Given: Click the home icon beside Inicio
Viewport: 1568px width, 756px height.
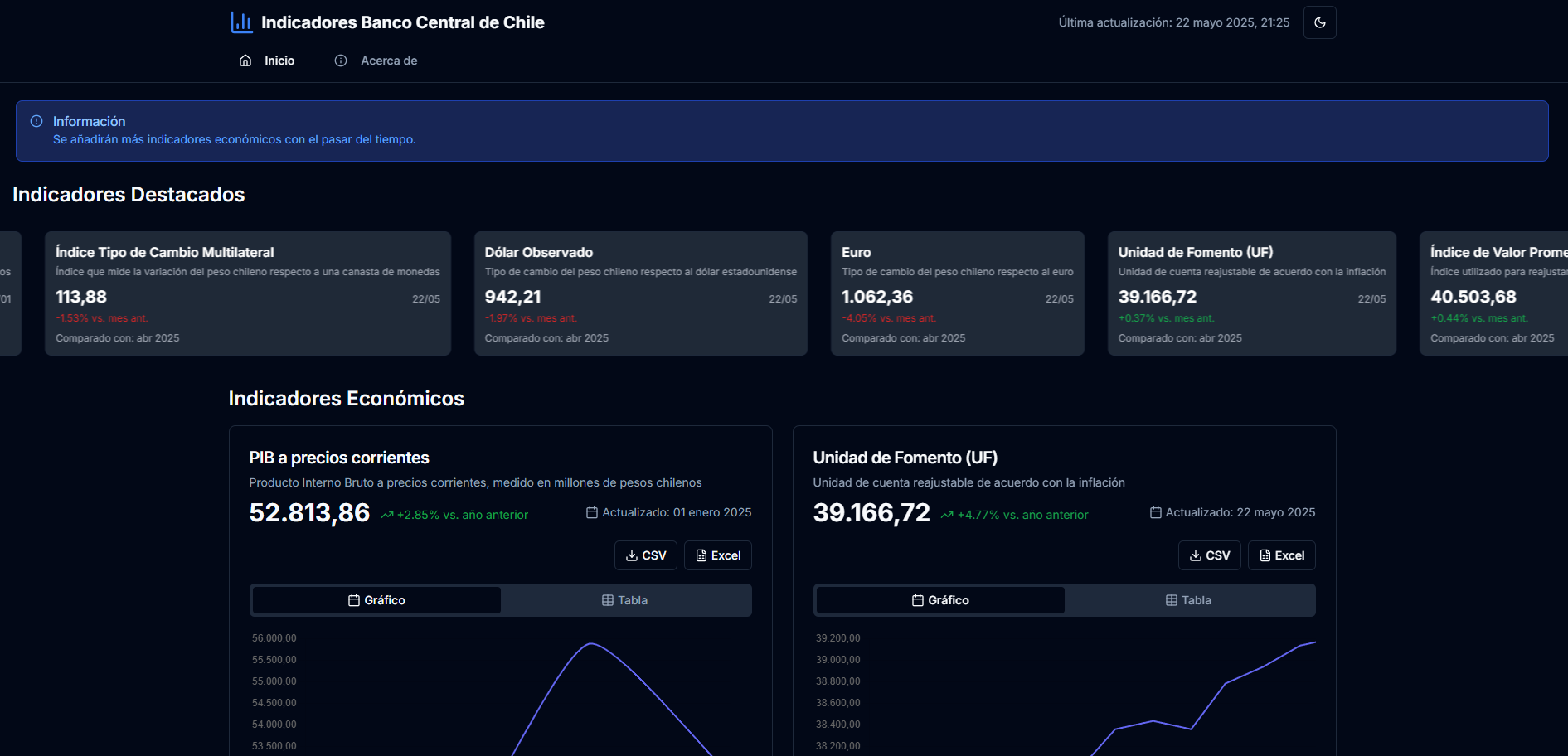Looking at the screenshot, I should coord(245,61).
